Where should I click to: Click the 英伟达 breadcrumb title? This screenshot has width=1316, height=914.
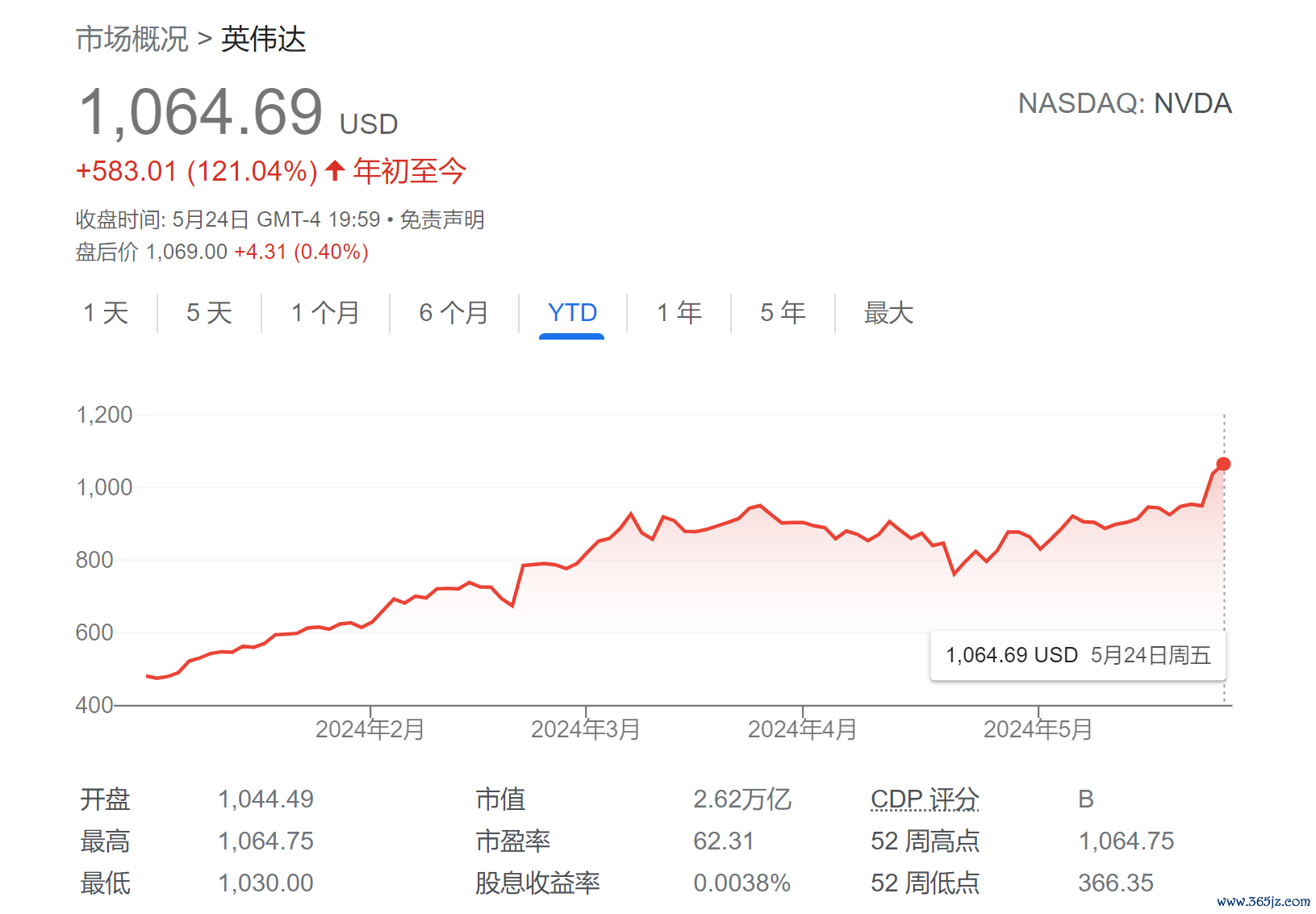click(x=264, y=39)
